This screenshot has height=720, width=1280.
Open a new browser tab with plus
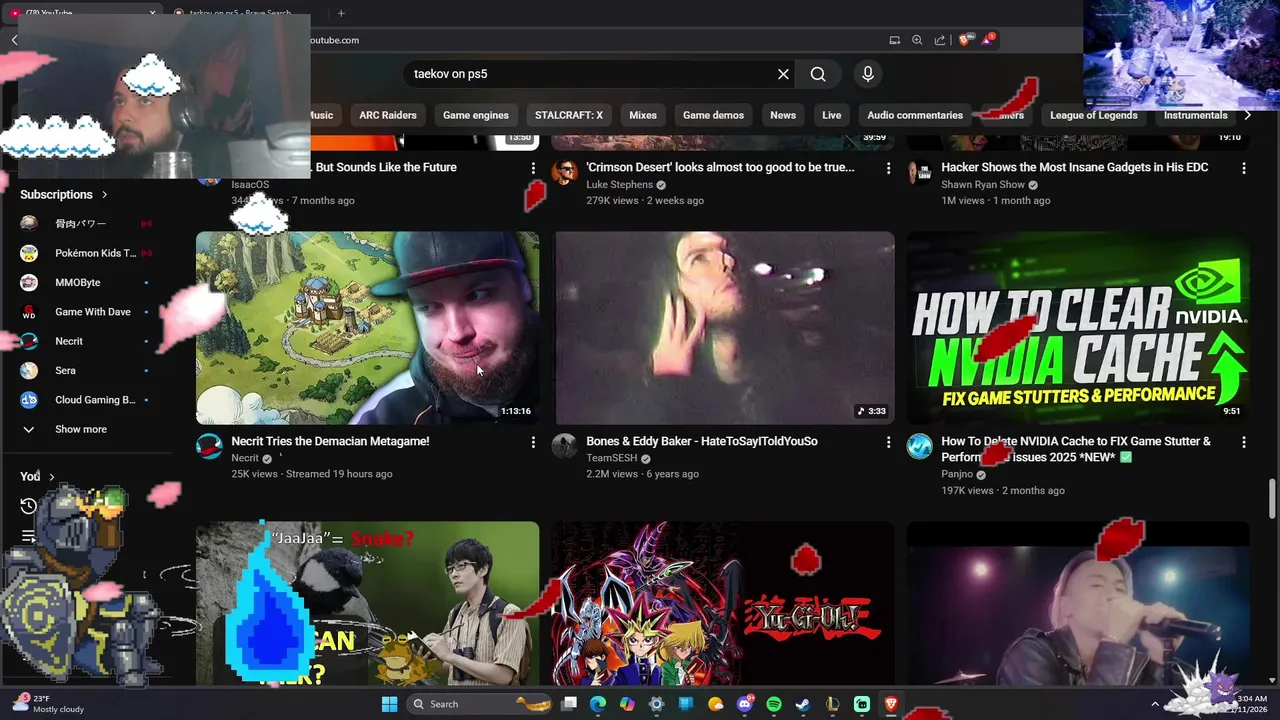(341, 13)
